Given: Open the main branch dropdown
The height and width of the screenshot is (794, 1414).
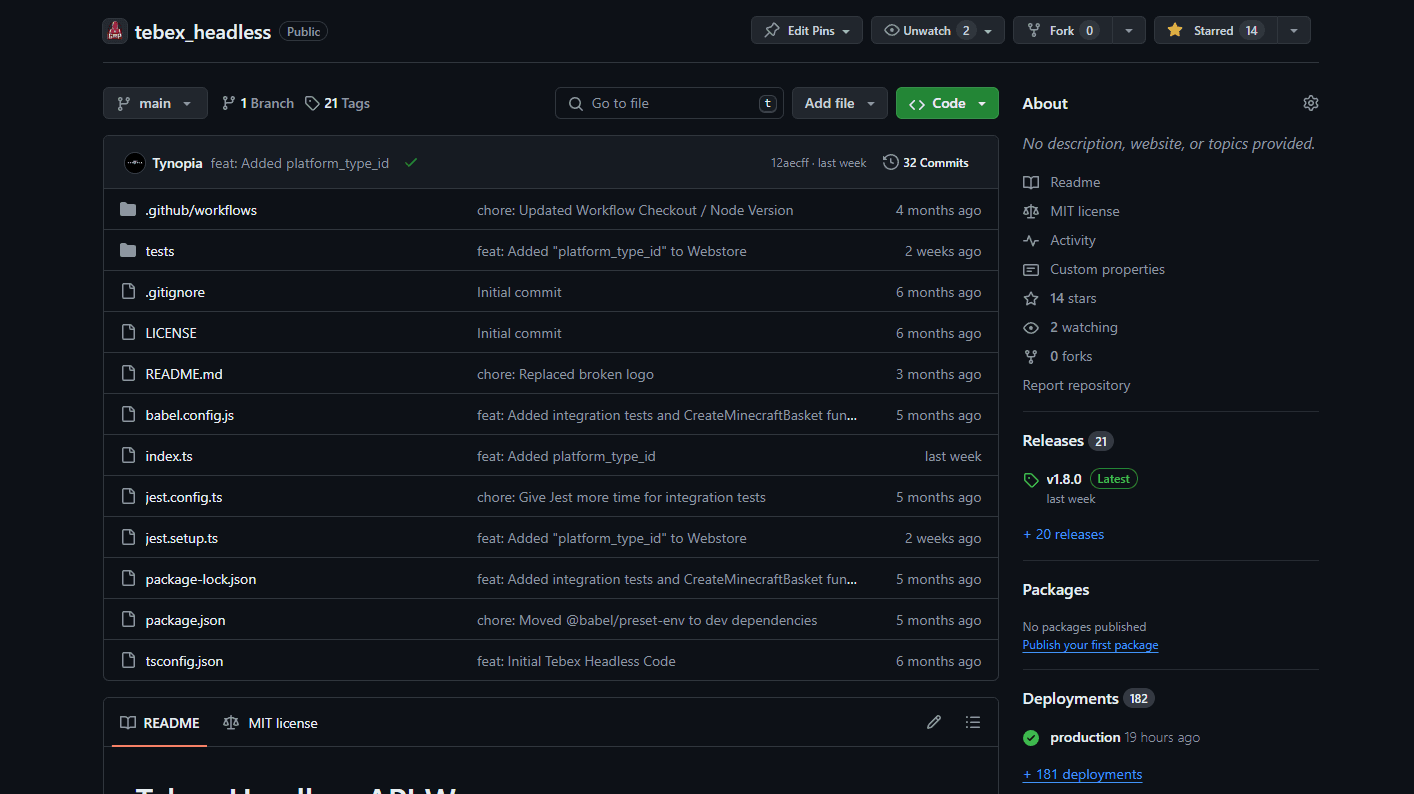Looking at the screenshot, I should coord(155,103).
